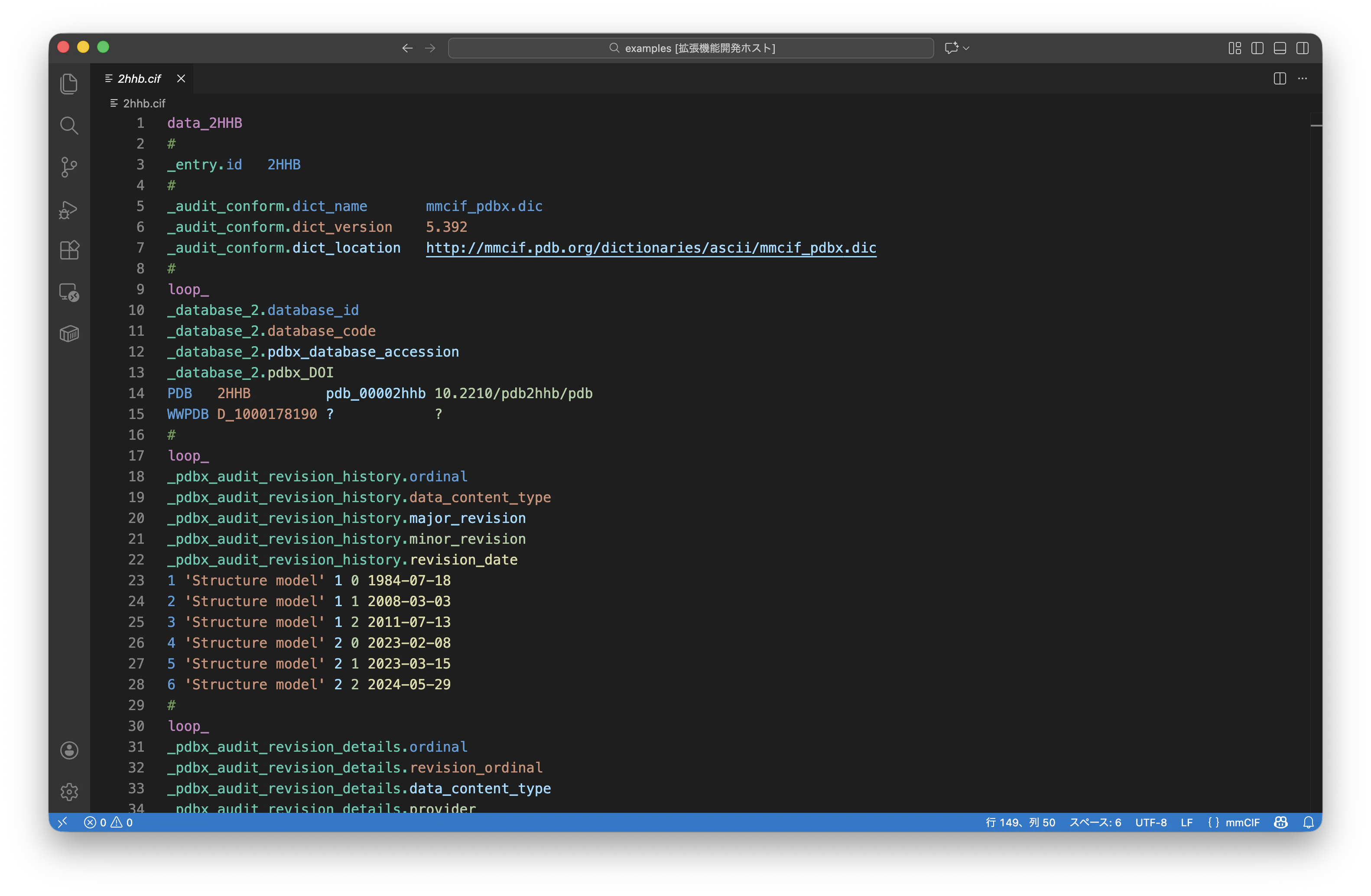The width and height of the screenshot is (1371, 896).
Task: Open the Search view icon
Action: 69,126
